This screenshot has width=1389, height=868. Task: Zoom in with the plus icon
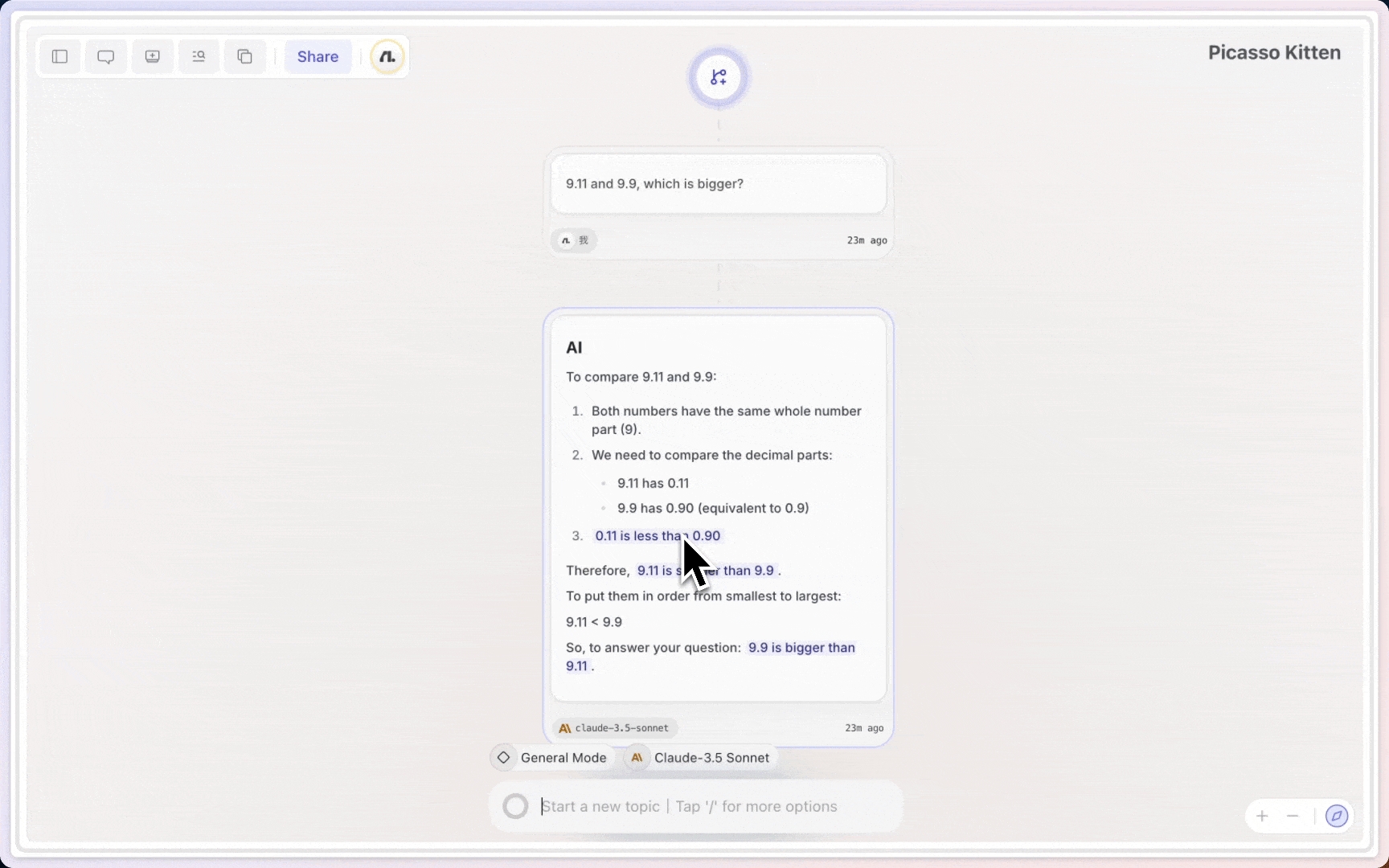1262,816
